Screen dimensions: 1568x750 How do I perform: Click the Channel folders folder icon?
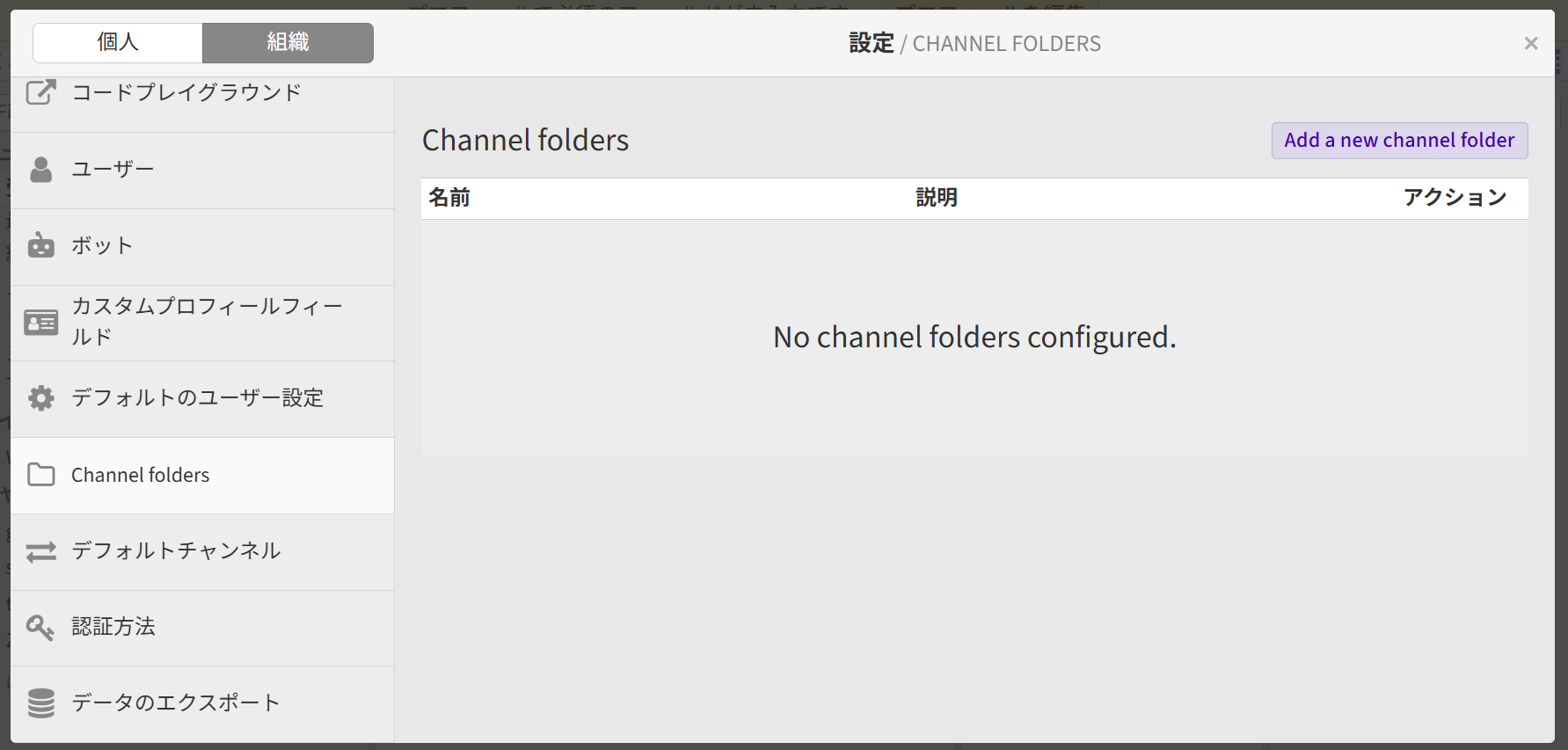point(40,475)
